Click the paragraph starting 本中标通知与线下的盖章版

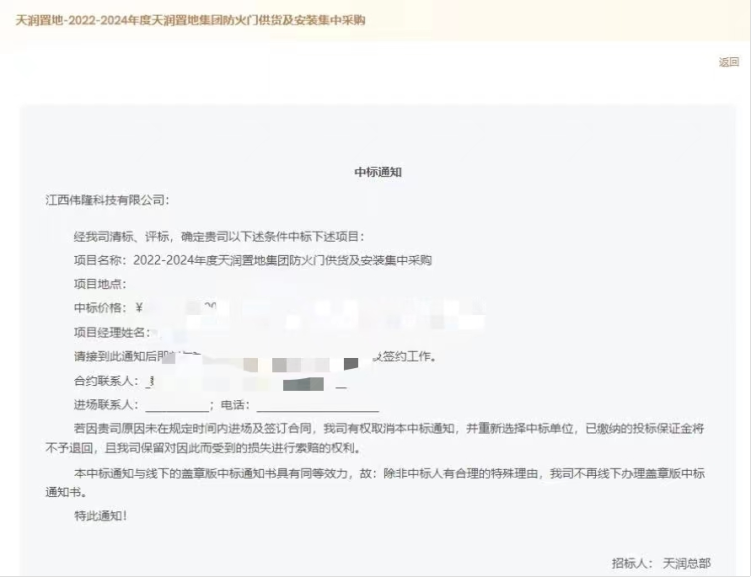[375, 483]
